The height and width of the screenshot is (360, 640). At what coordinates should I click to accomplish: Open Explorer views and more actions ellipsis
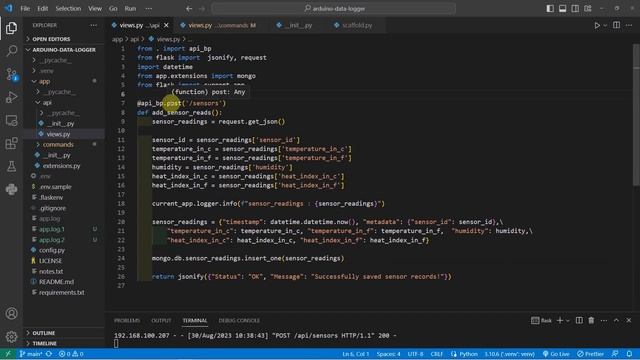point(93,25)
